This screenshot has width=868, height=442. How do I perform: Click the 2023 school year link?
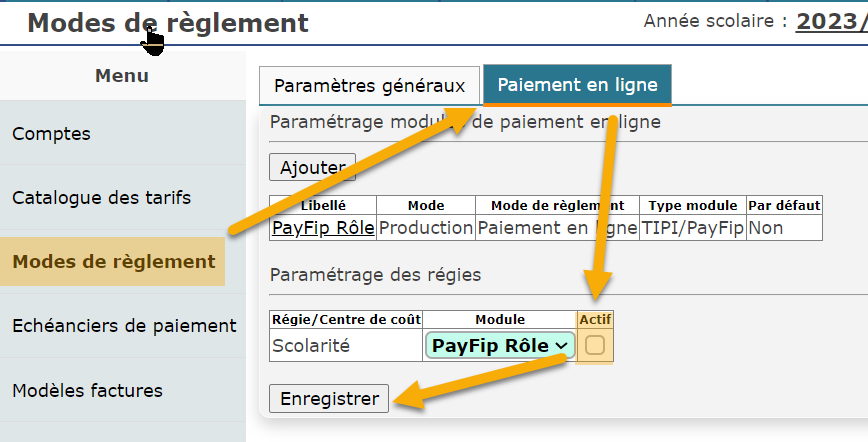point(831,22)
